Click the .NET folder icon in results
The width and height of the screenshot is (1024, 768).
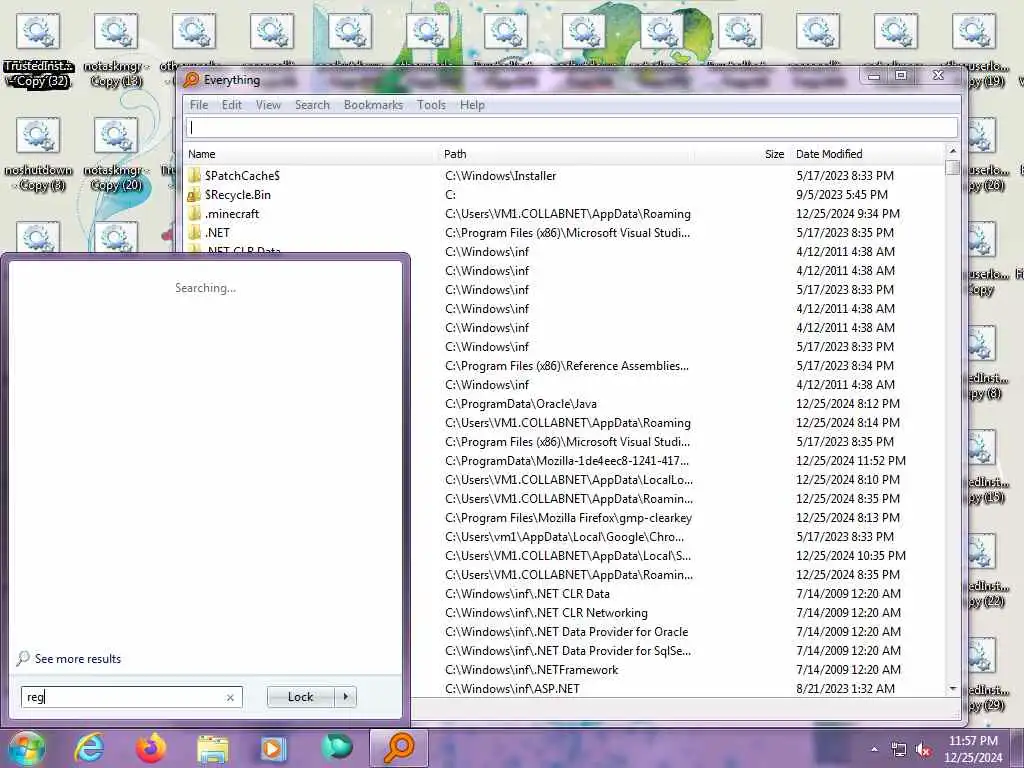194,232
